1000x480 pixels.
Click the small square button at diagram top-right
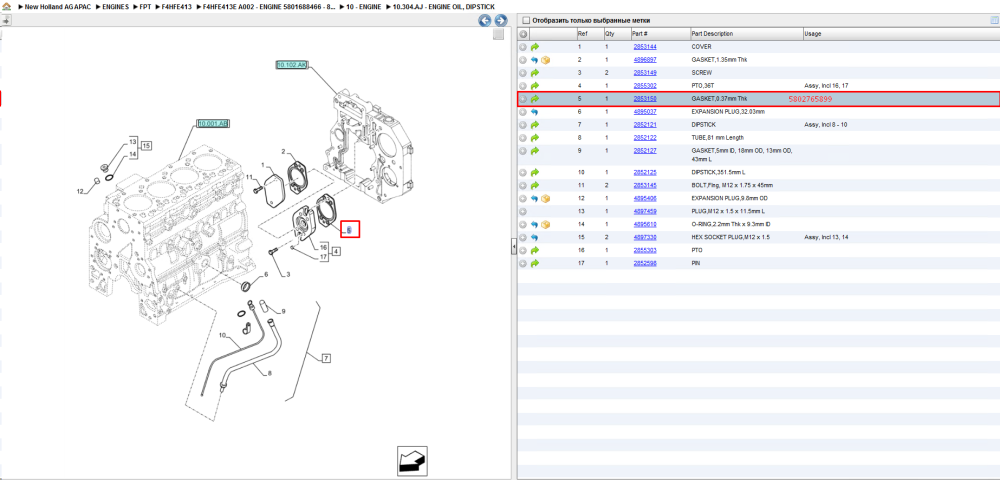499,34
